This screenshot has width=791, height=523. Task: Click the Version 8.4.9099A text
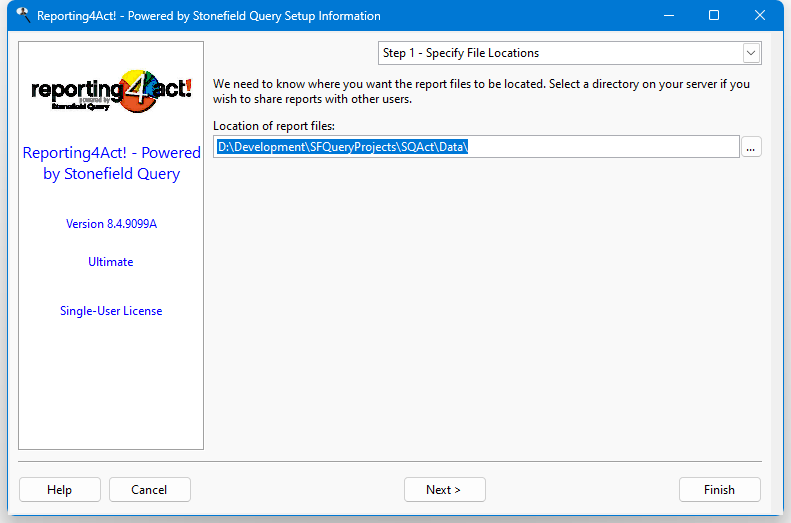coord(111,224)
